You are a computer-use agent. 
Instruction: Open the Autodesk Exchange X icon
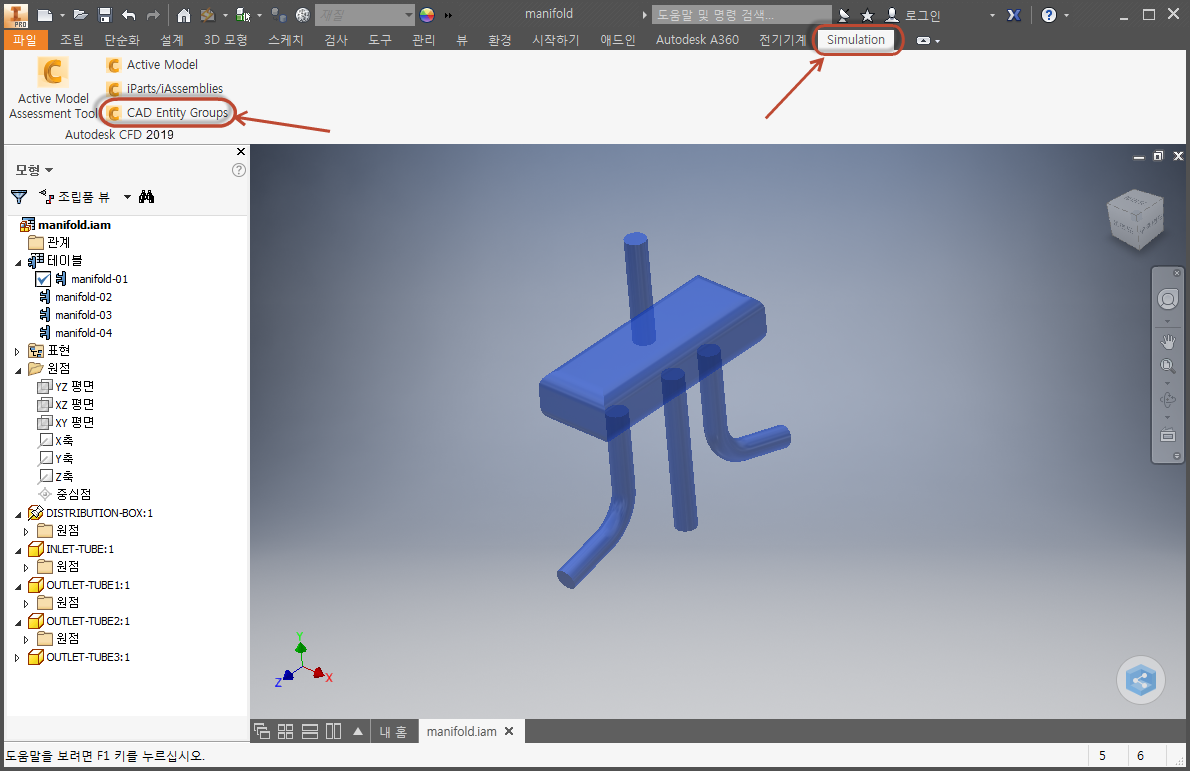1014,14
